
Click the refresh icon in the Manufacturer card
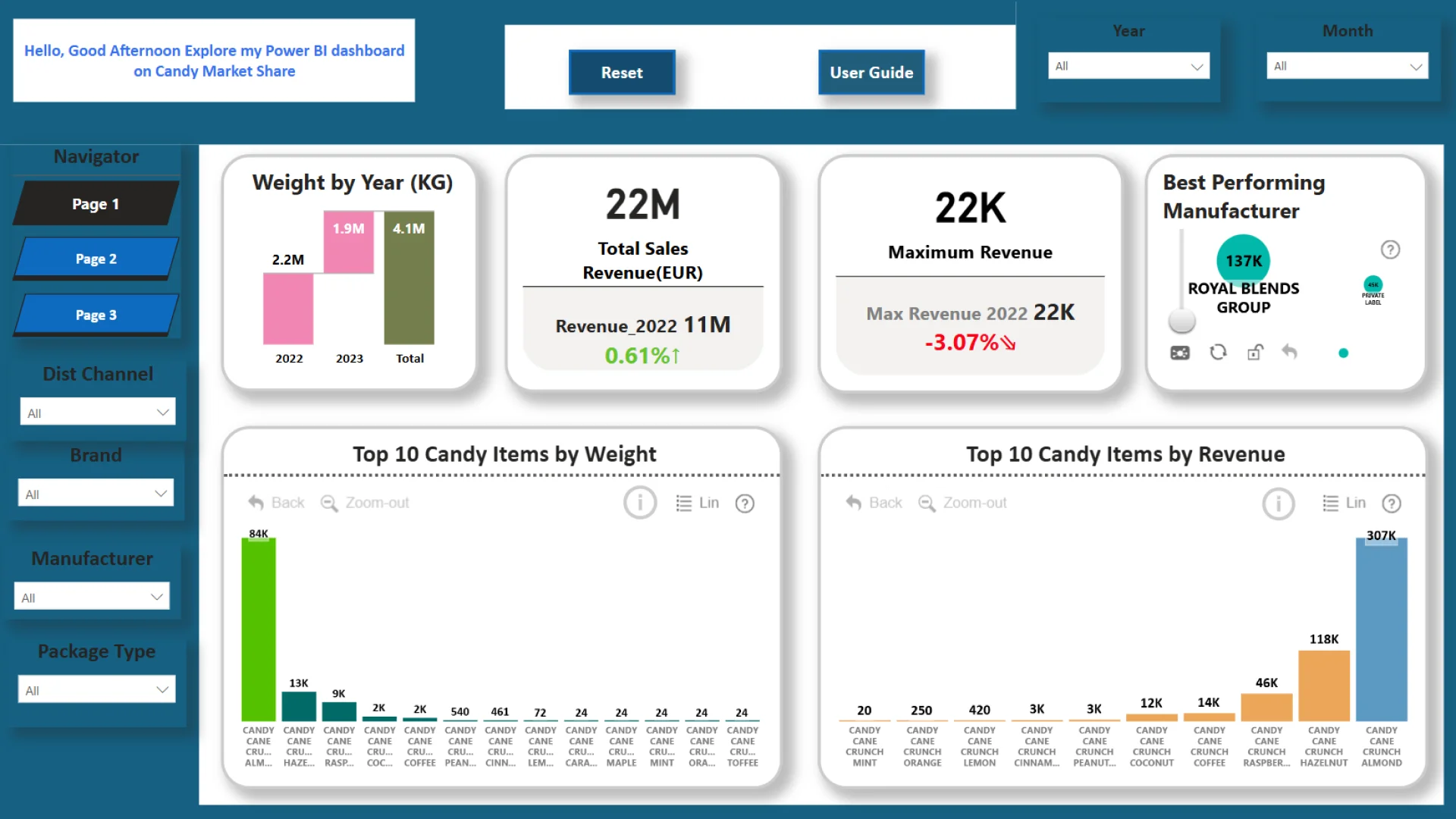pos(1218,352)
